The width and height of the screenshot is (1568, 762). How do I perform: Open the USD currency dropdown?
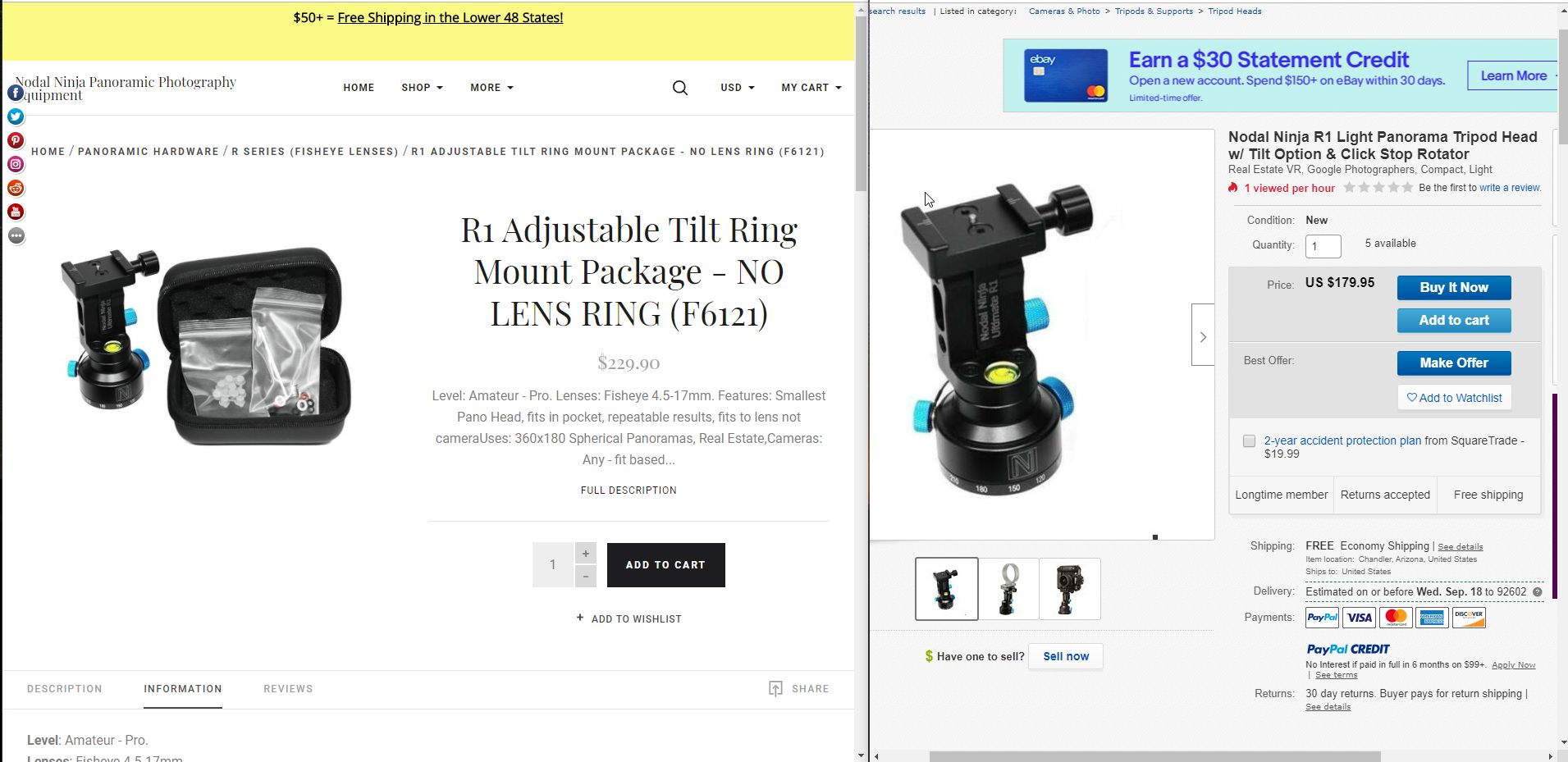[x=738, y=88]
